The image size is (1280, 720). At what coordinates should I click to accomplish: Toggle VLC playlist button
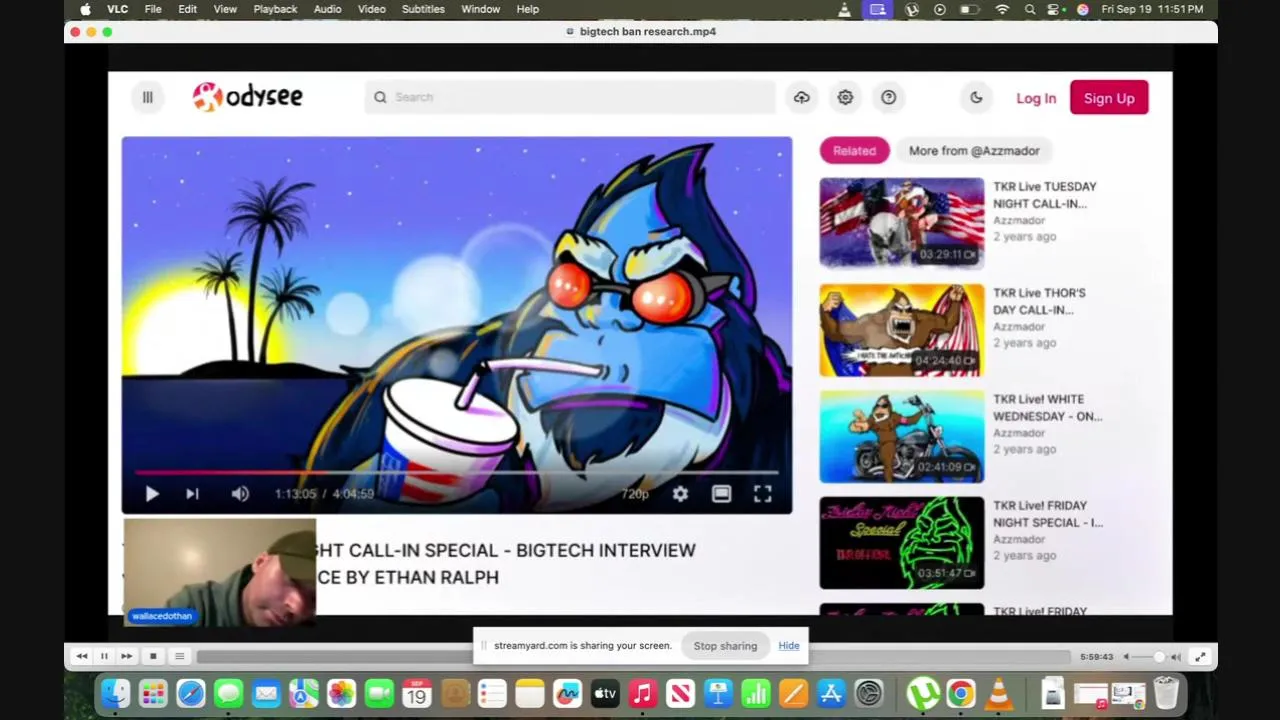click(179, 656)
